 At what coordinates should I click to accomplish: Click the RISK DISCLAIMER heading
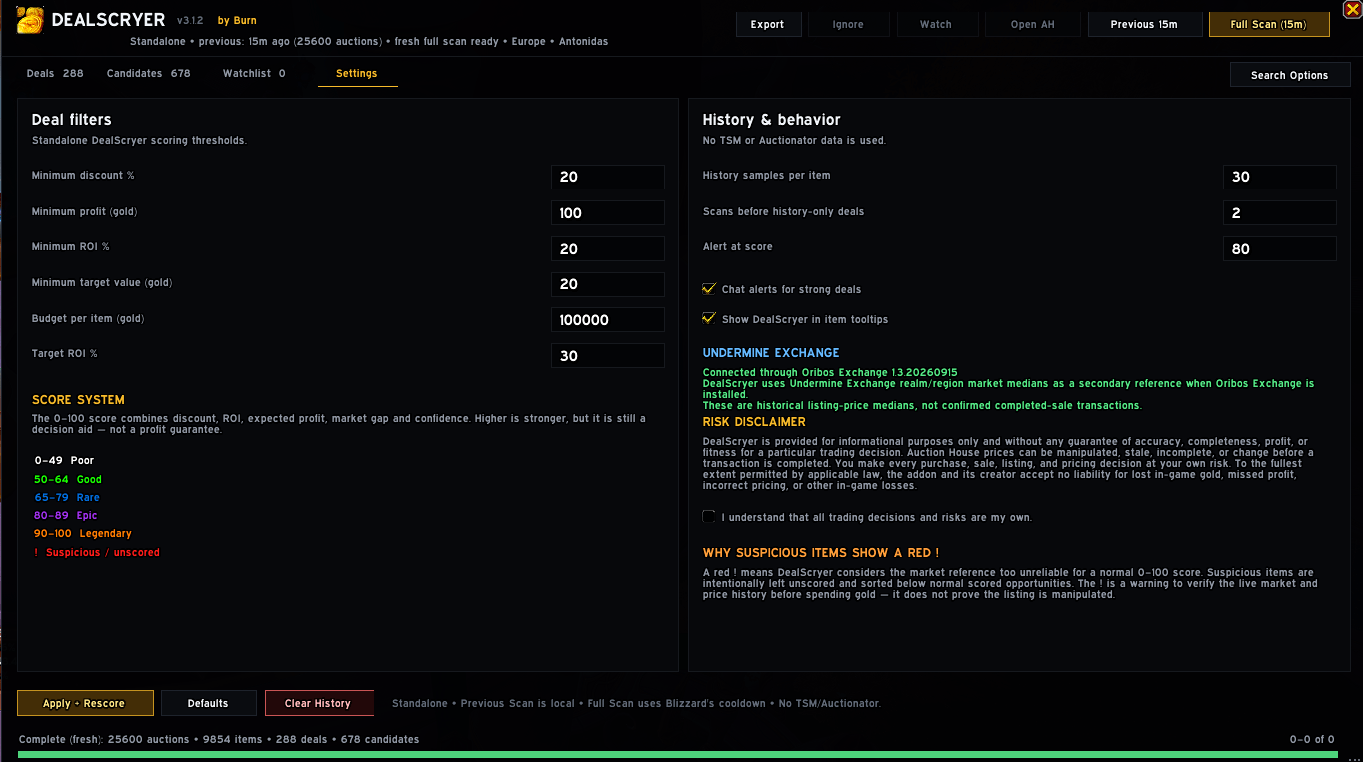(754, 422)
